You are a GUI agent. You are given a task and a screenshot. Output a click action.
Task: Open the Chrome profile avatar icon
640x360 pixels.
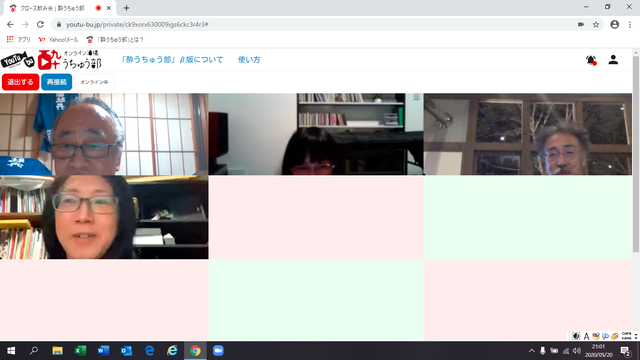(x=615, y=24)
